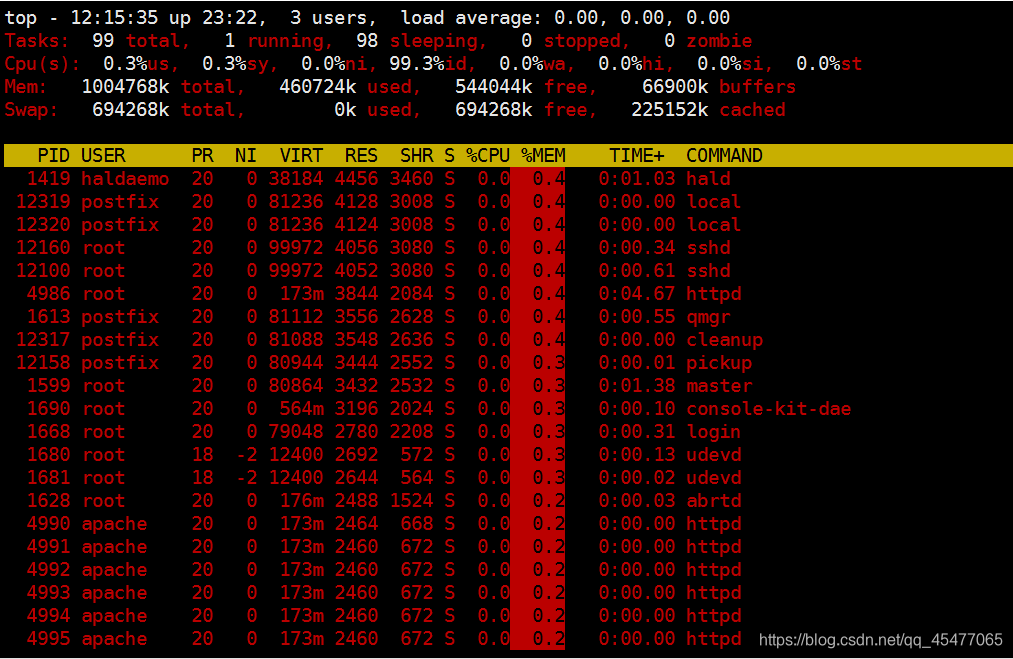Click the 564m VIRT value
The width and height of the screenshot is (1013, 659).
click(301, 409)
